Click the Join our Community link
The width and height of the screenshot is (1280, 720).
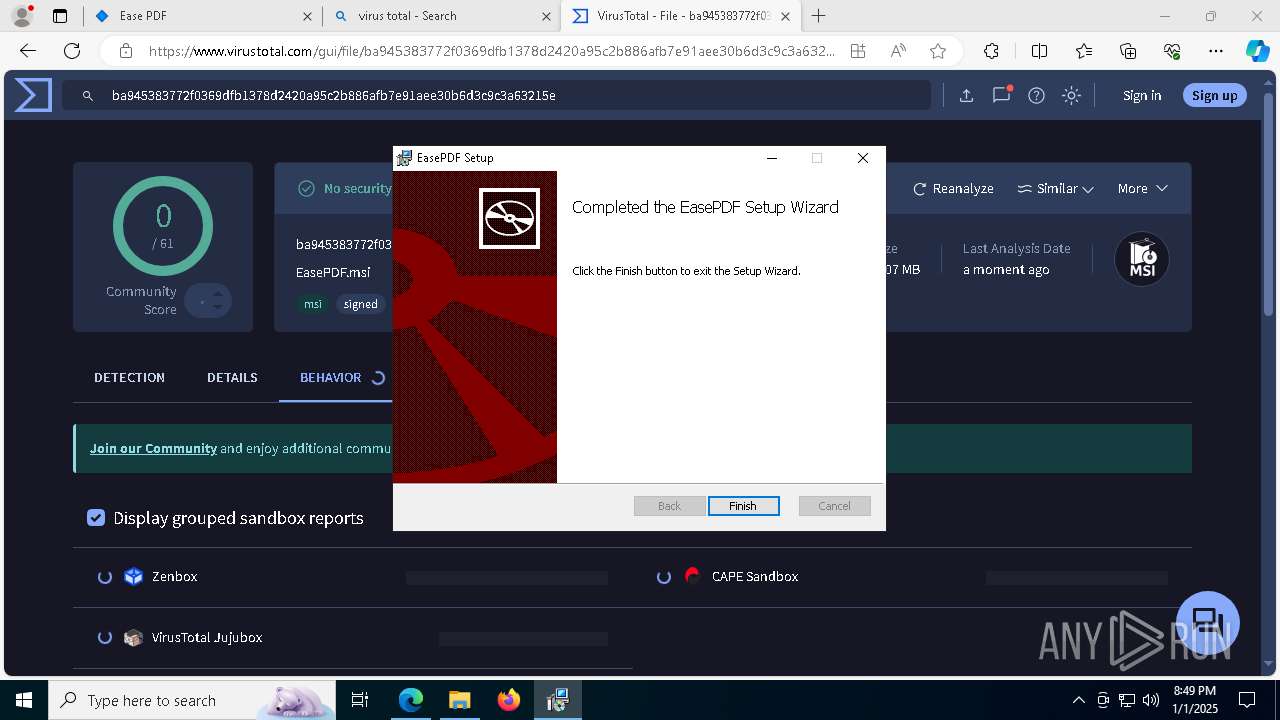(153, 448)
